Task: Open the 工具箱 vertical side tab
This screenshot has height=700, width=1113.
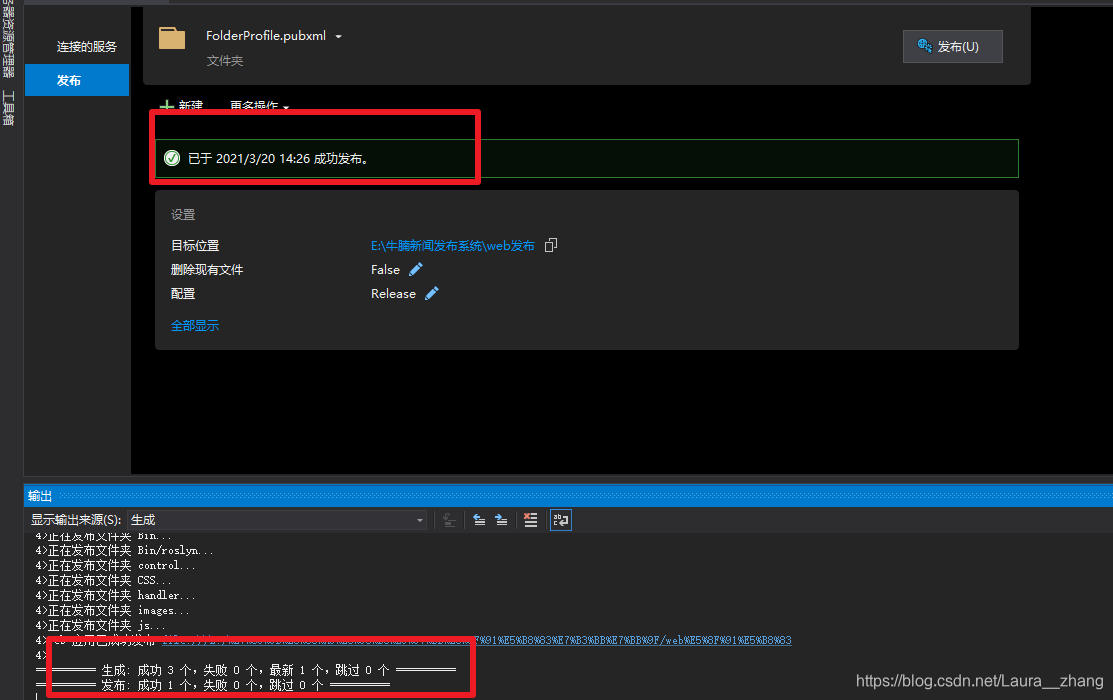Action: coord(9,107)
